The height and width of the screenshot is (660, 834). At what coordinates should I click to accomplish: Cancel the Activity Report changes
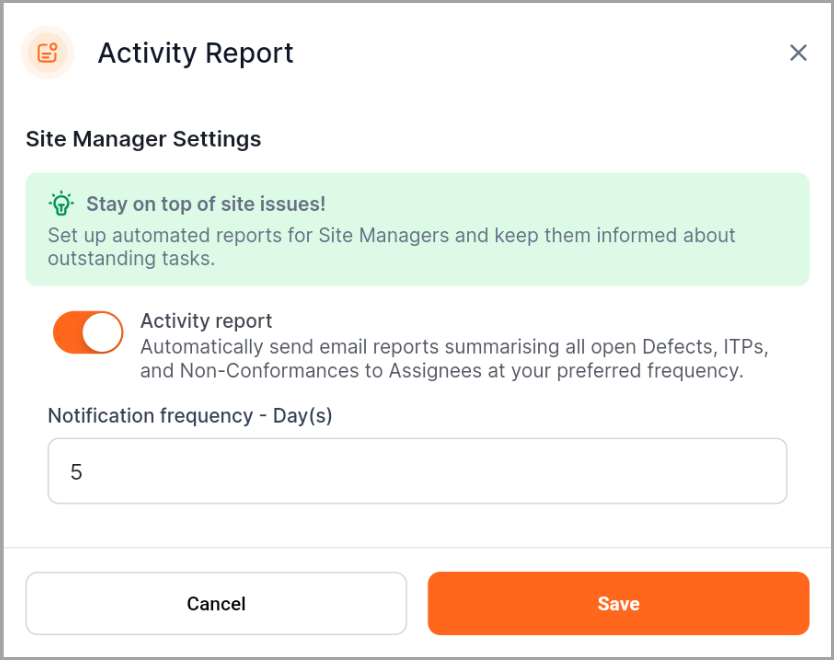tap(216, 603)
